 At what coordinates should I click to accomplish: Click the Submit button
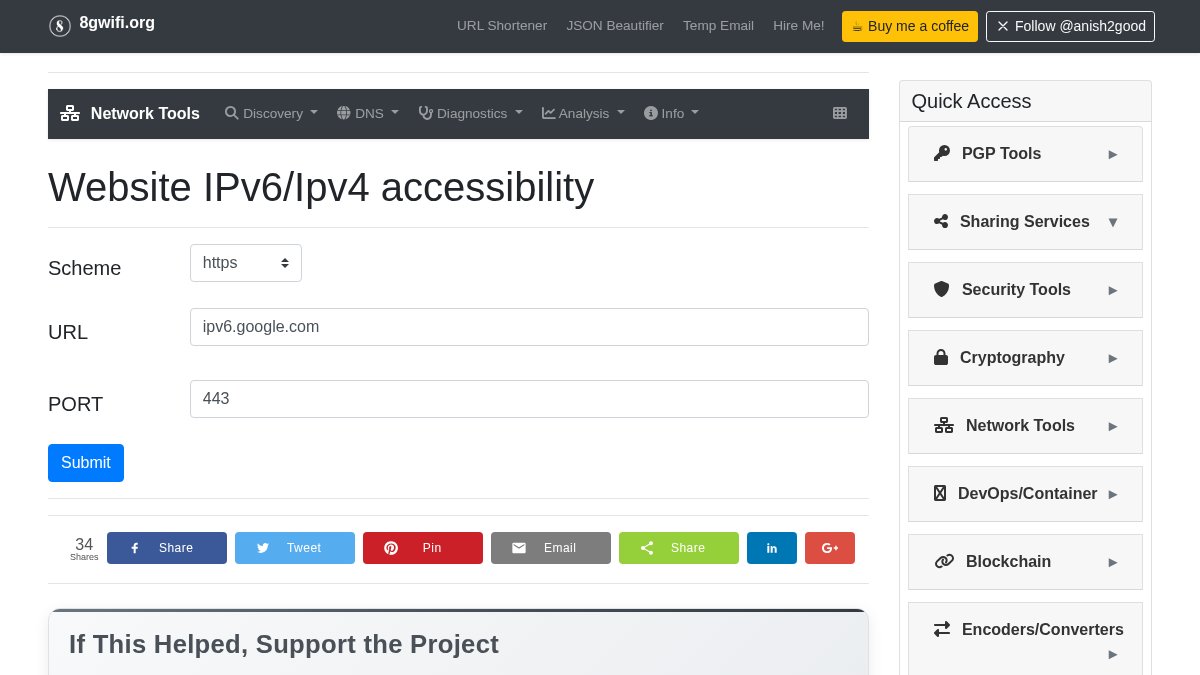tap(85, 462)
